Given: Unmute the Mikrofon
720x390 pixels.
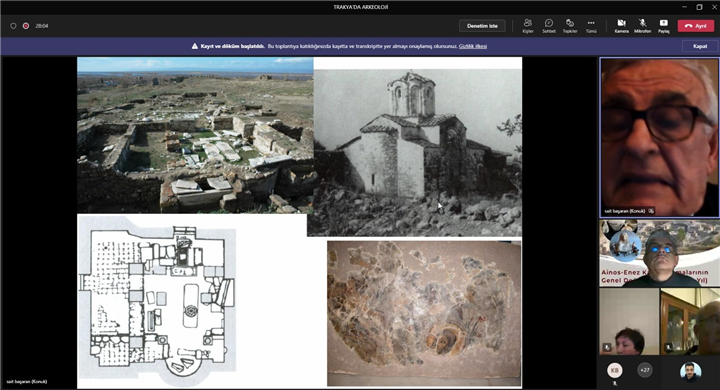Looking at the screenshot, I should pos(642,26).
